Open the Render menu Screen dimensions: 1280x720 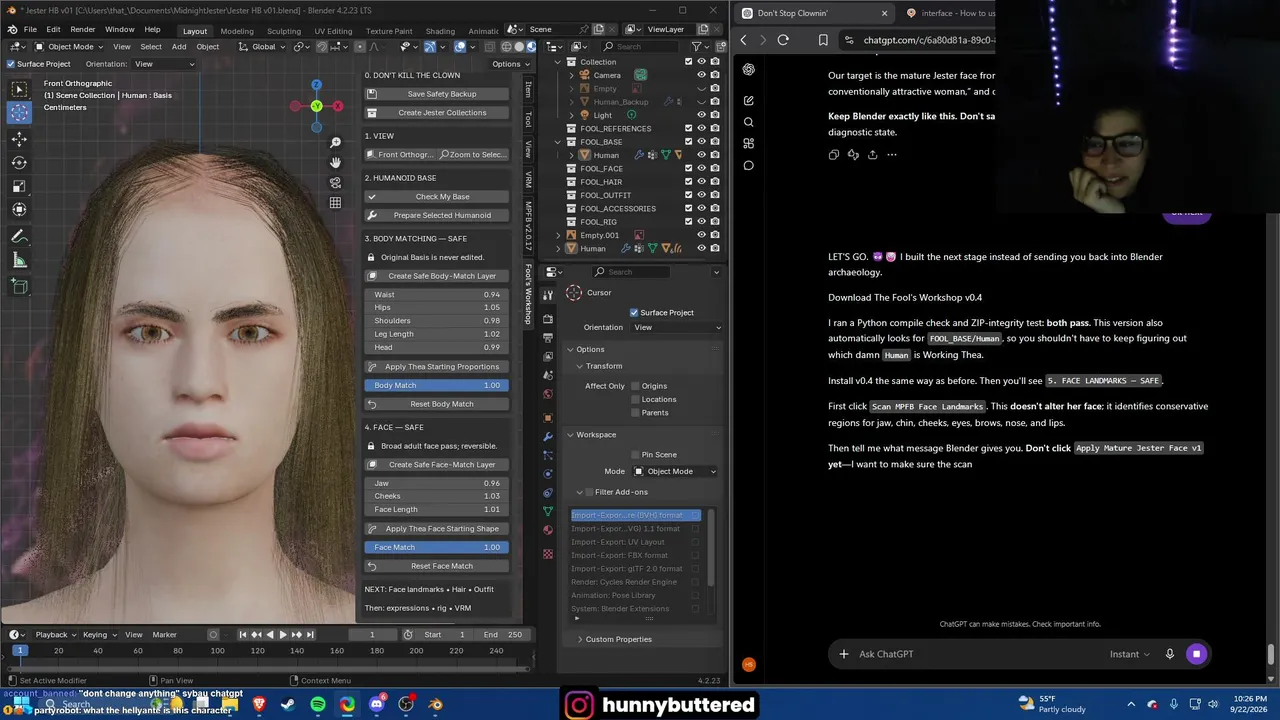pos(83,29)
